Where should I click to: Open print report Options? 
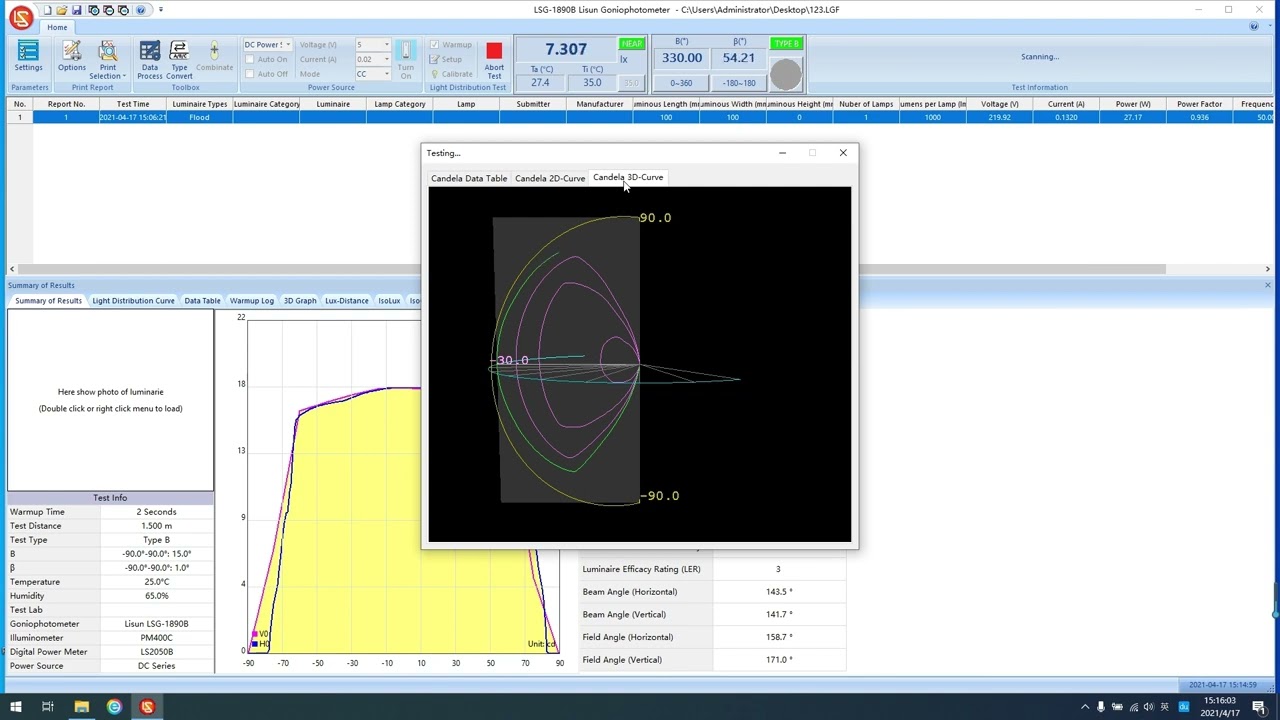click(x=72, y=56)
